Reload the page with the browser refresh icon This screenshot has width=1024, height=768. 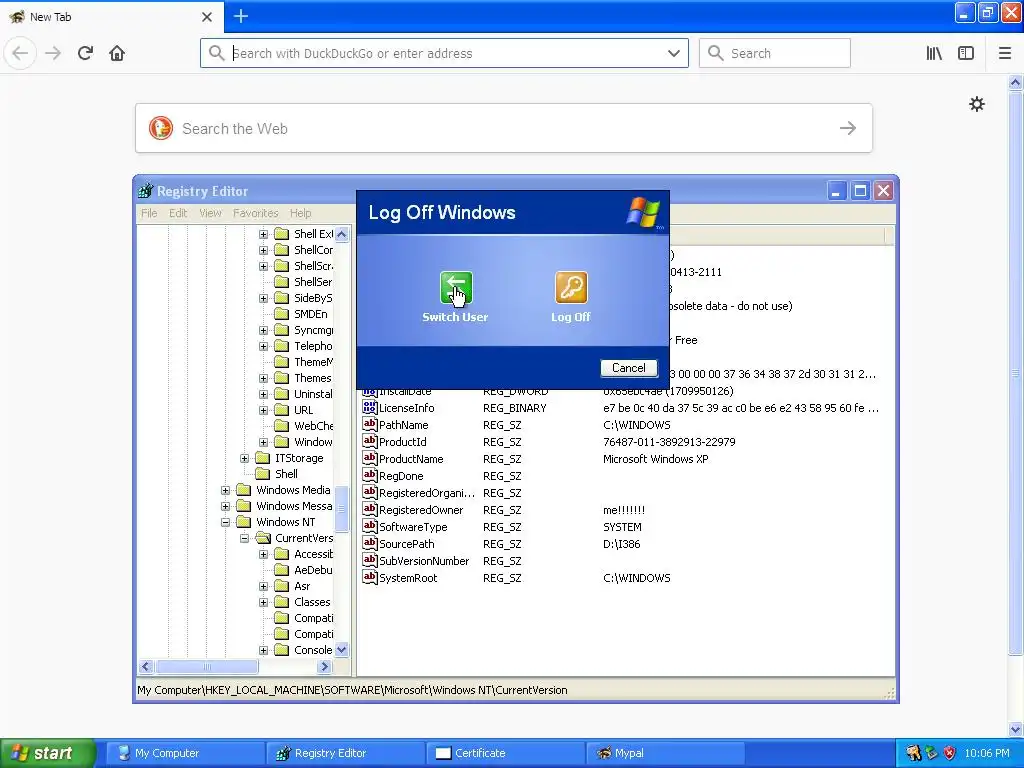pyautogui.click(x=86, y=53)
